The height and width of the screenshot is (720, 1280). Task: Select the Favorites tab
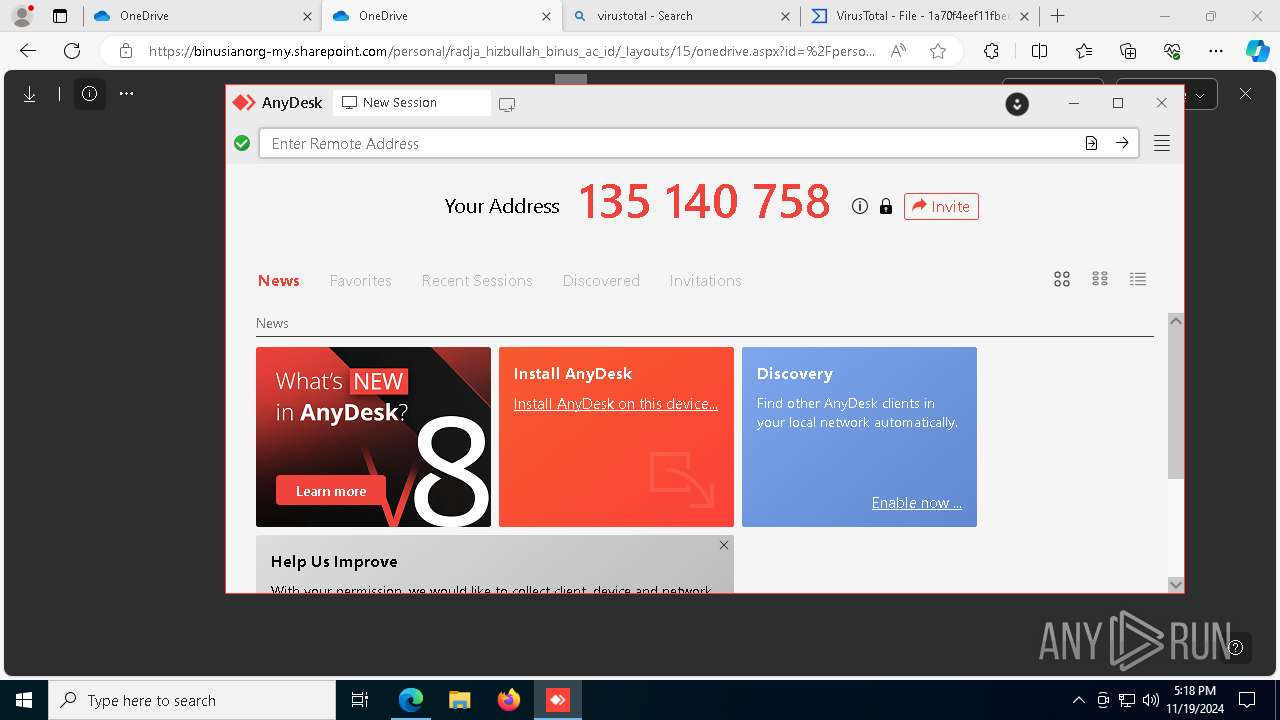point(361,281)
